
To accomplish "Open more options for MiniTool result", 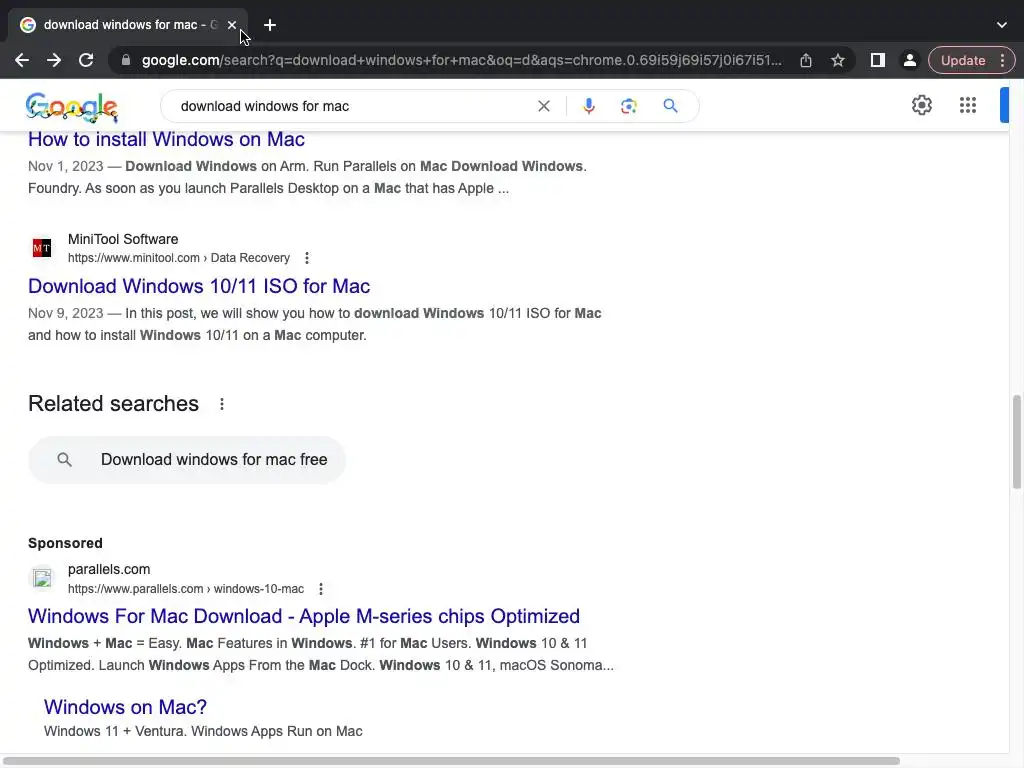I will point(306,258).
